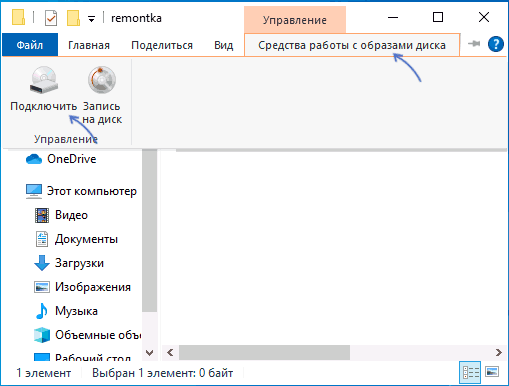Screen dimensions: 509x386
Task: Maximize the remontka window
Action: pyautogui.click(x=438, y=17)
